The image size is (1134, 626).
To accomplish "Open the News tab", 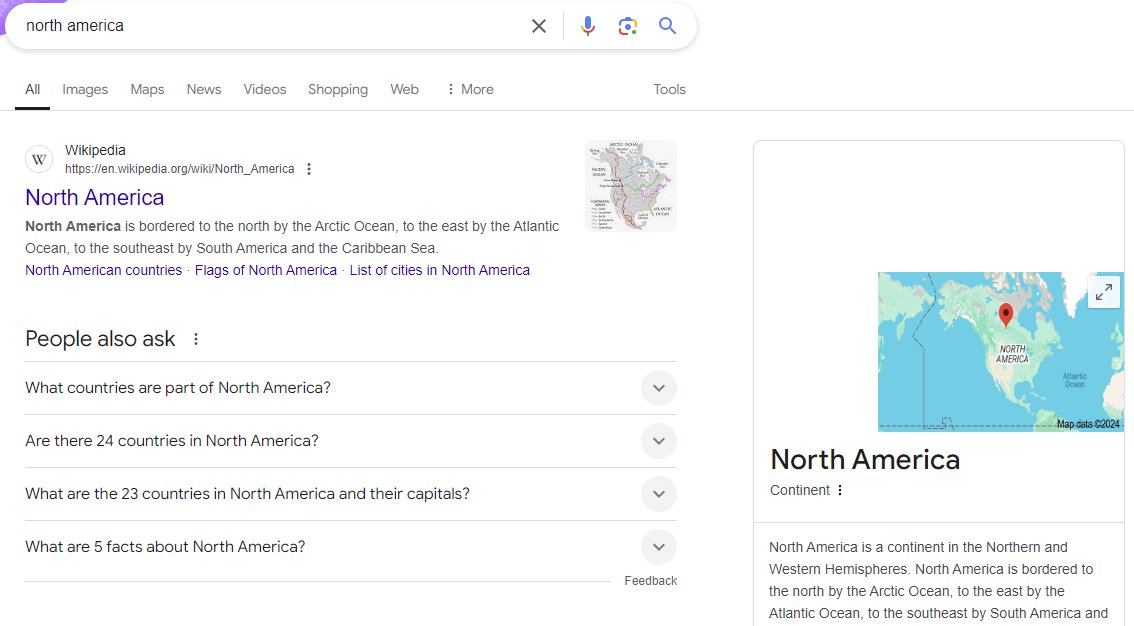I will (x=203, y=89).
